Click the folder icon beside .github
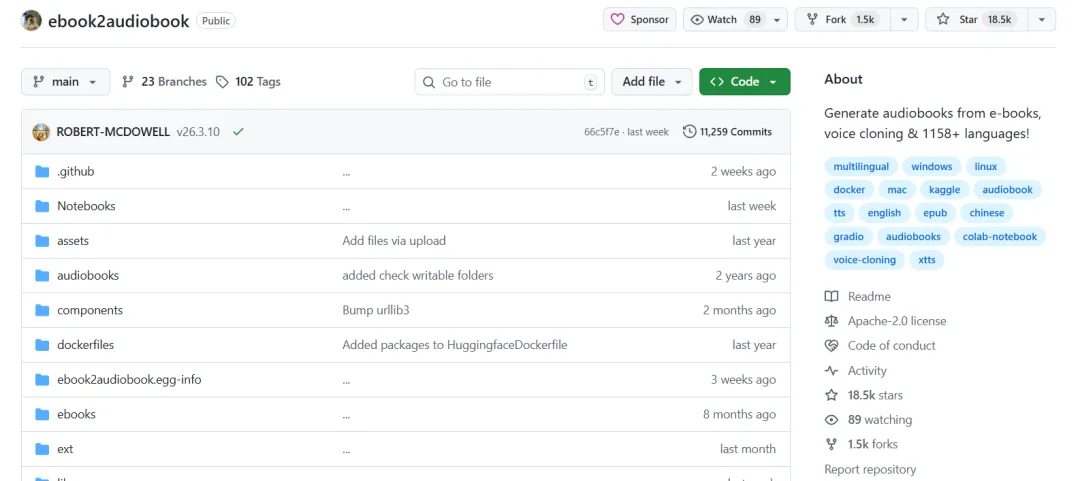 (43, 172)
